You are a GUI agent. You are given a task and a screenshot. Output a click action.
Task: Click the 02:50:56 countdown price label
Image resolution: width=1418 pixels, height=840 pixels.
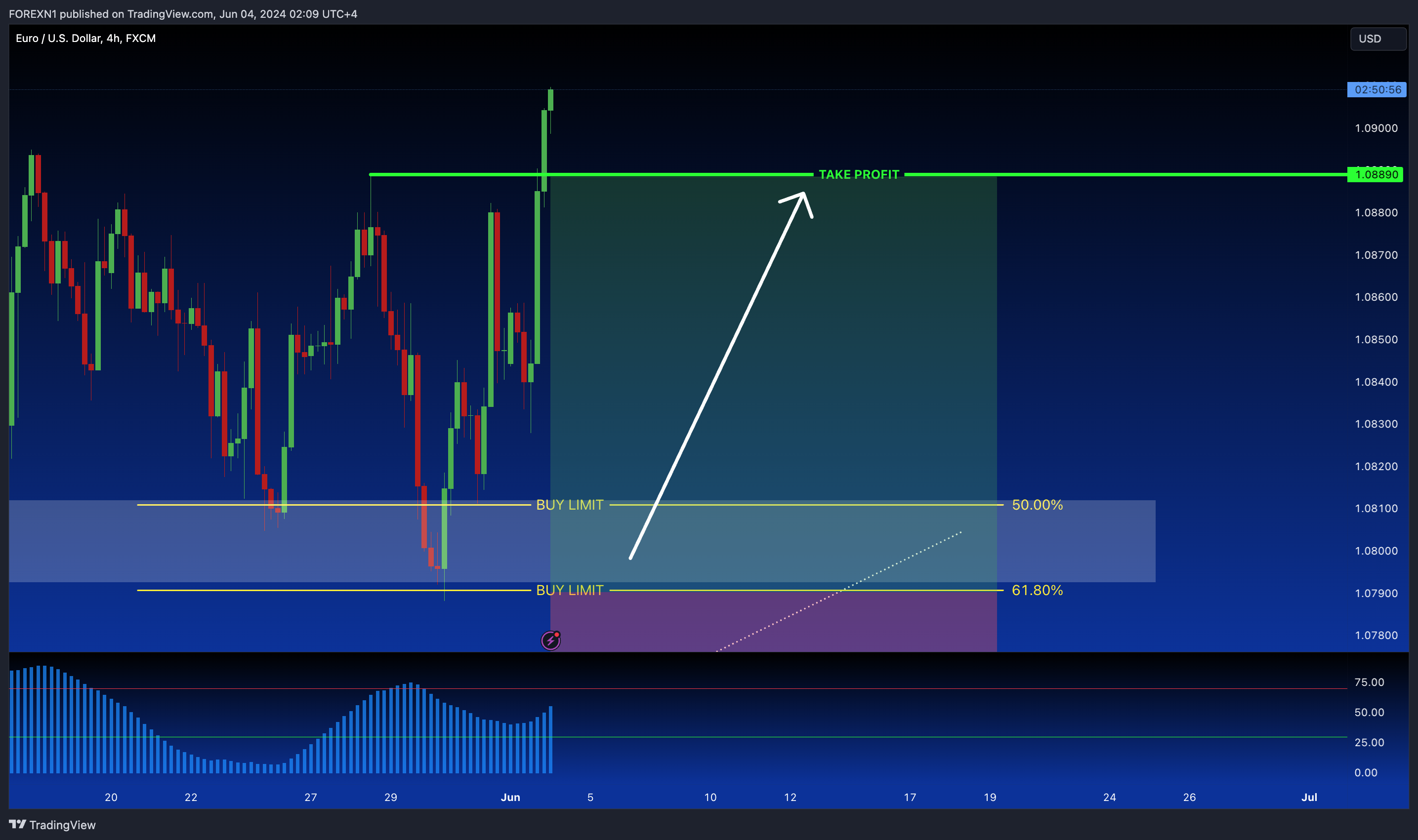pyautogui.click(x=1376, y=89)
